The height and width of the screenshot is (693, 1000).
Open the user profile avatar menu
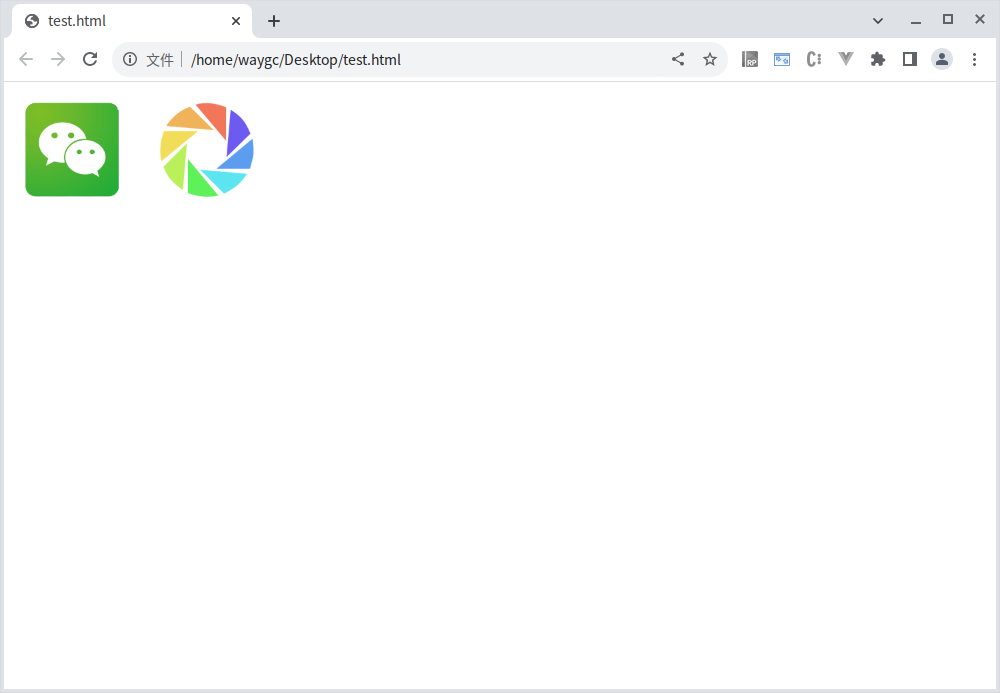pyautogui.click(x=942, y=59)
